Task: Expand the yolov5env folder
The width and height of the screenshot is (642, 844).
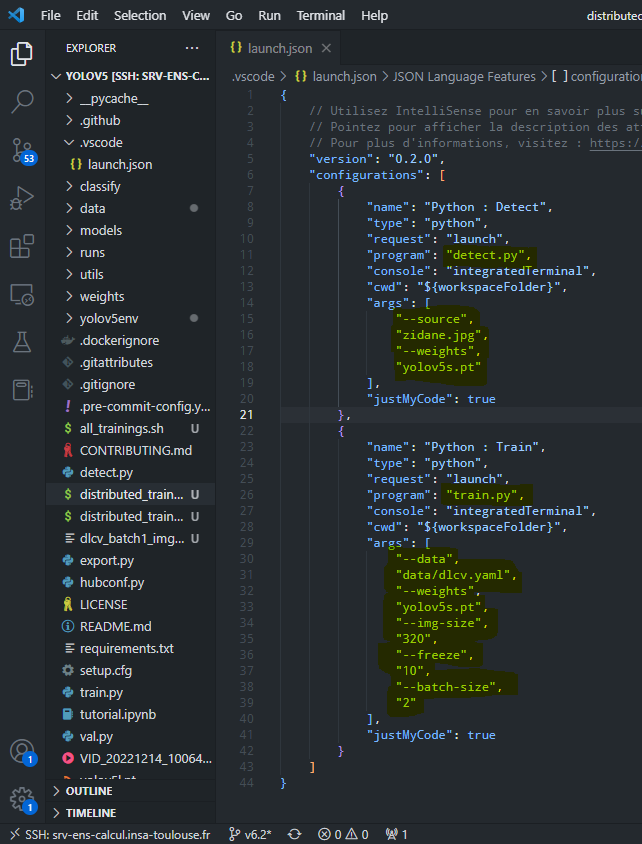Action: click(x=131, y=319)
